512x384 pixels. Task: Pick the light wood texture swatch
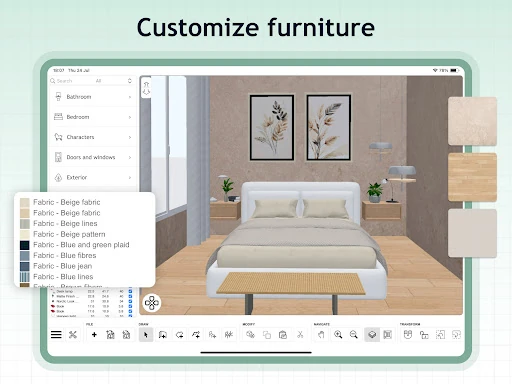point(472,177)
